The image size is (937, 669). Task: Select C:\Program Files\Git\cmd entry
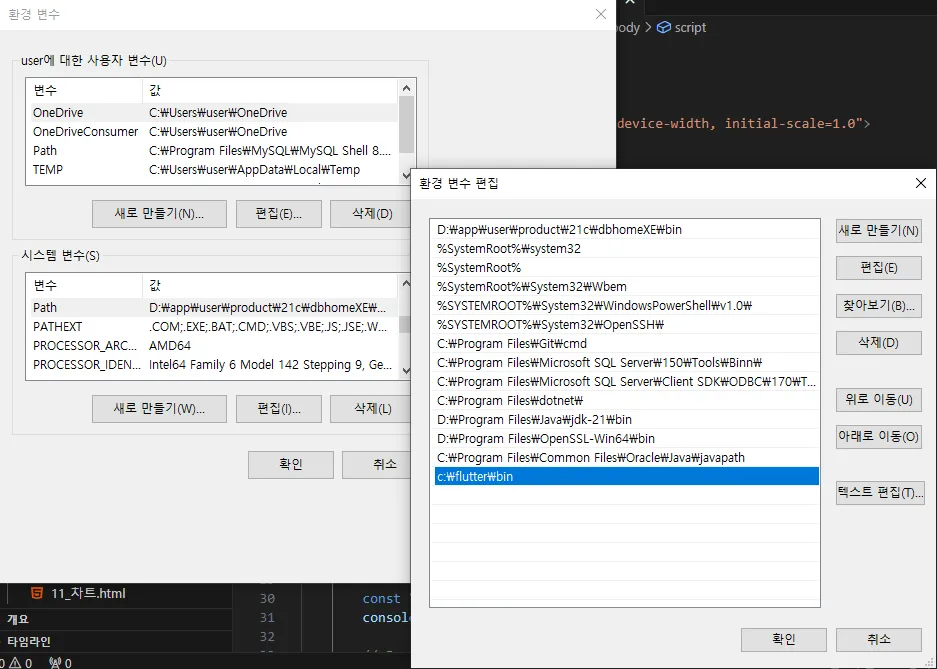click(x=626, y=343)
